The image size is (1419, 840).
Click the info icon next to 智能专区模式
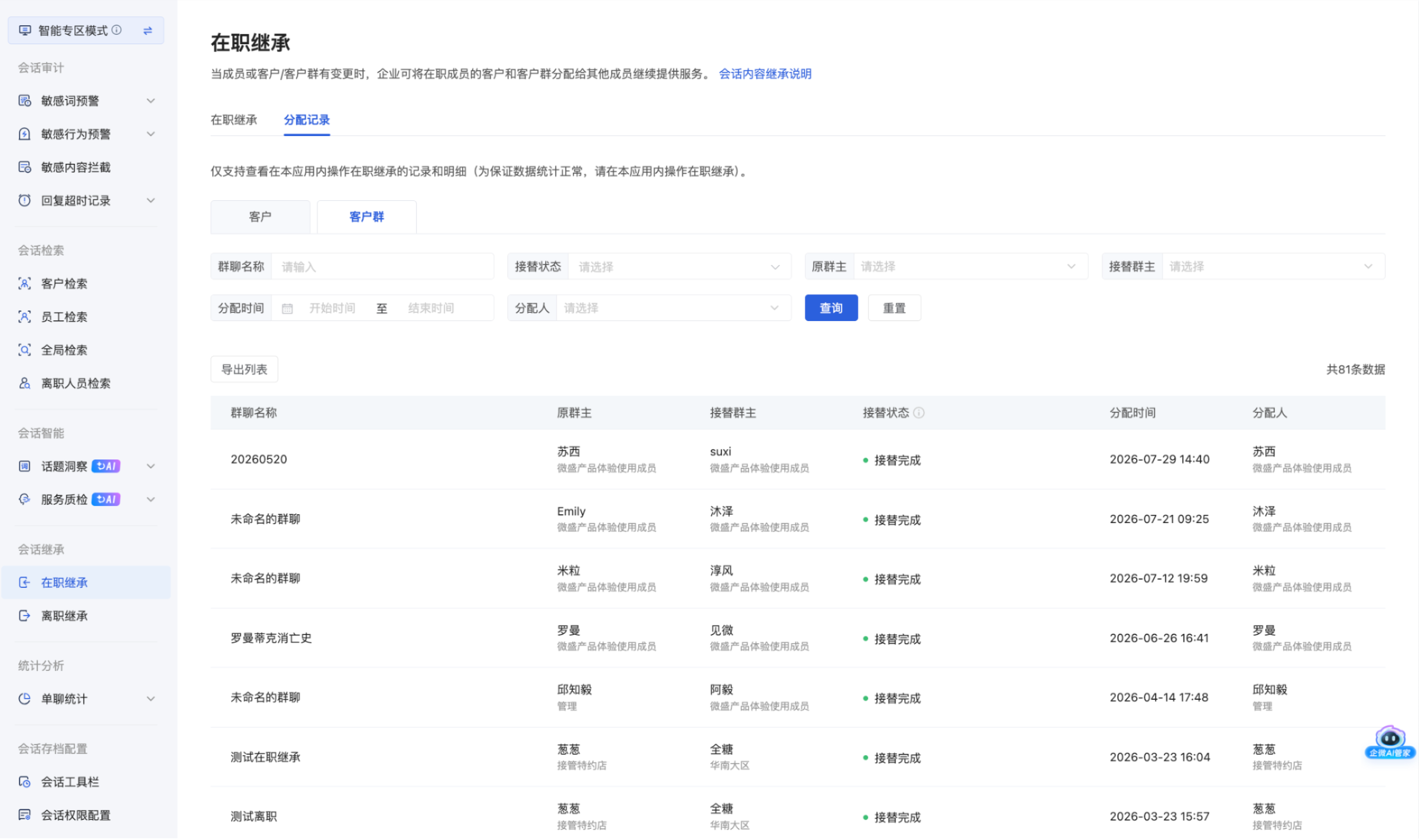tap(117, 30)
